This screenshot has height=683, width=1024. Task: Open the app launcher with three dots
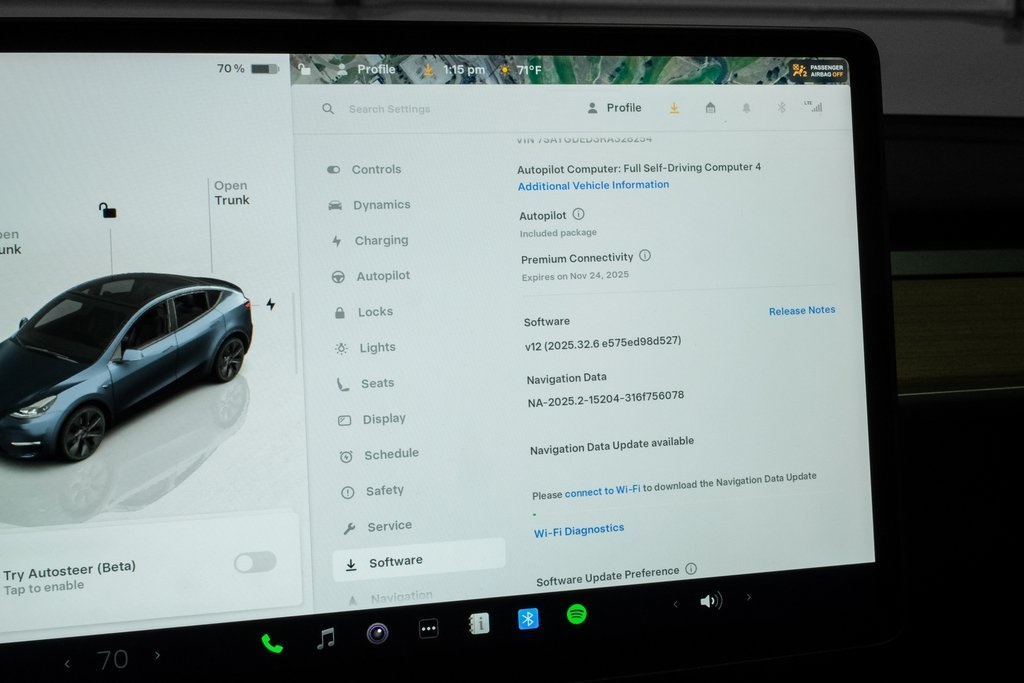point(427,628)
